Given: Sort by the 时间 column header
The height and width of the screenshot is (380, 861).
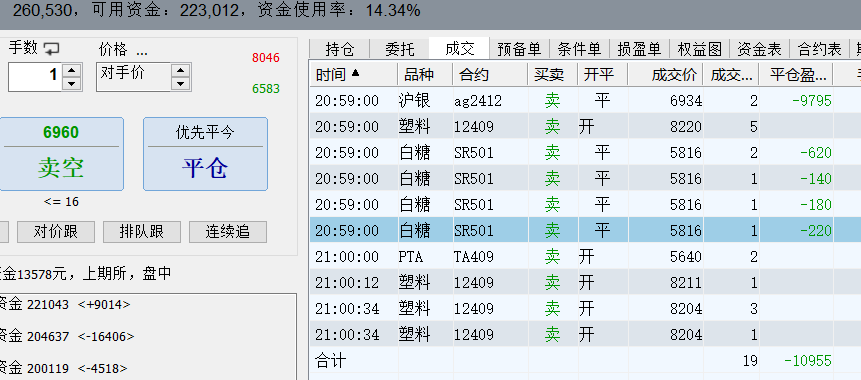Looking at the screenshot, I should pyautogui.click(x=353, y=75).
